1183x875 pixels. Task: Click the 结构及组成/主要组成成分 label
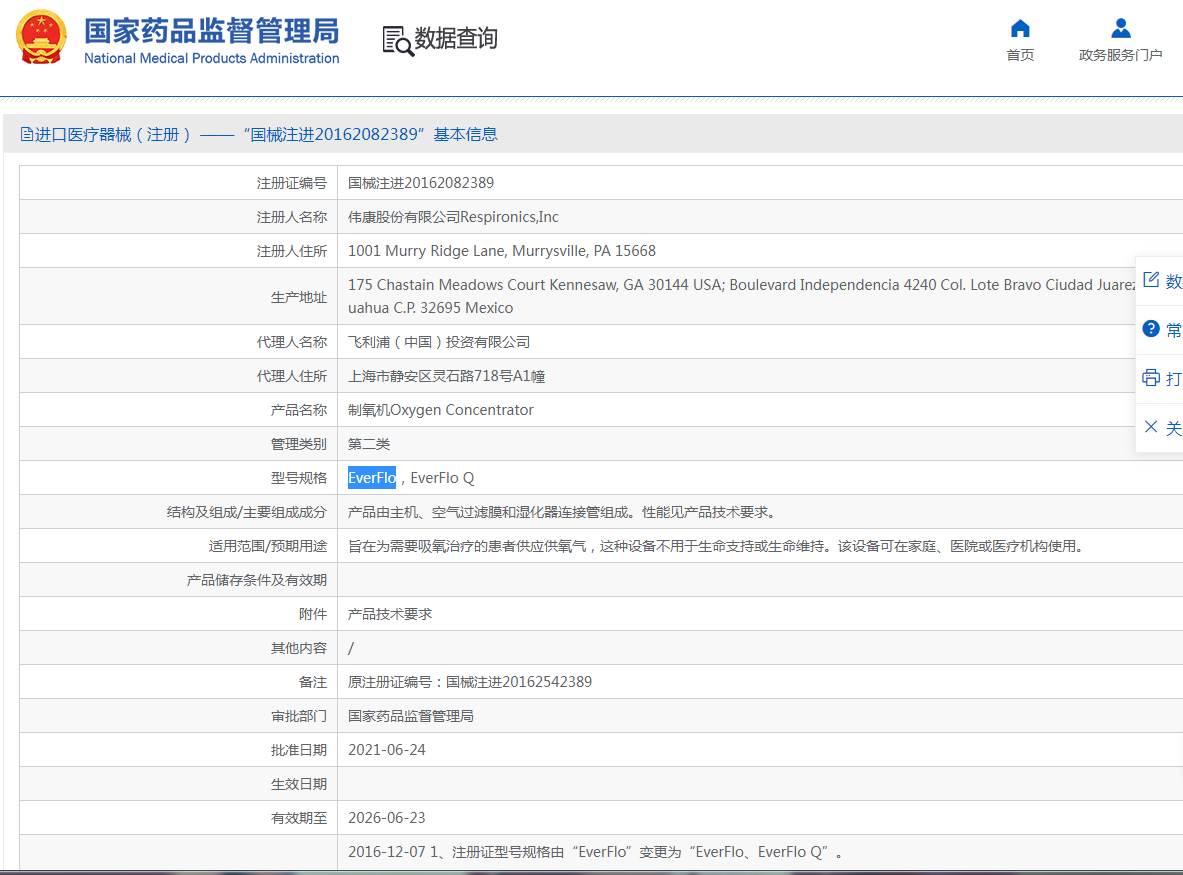point(247,512)
